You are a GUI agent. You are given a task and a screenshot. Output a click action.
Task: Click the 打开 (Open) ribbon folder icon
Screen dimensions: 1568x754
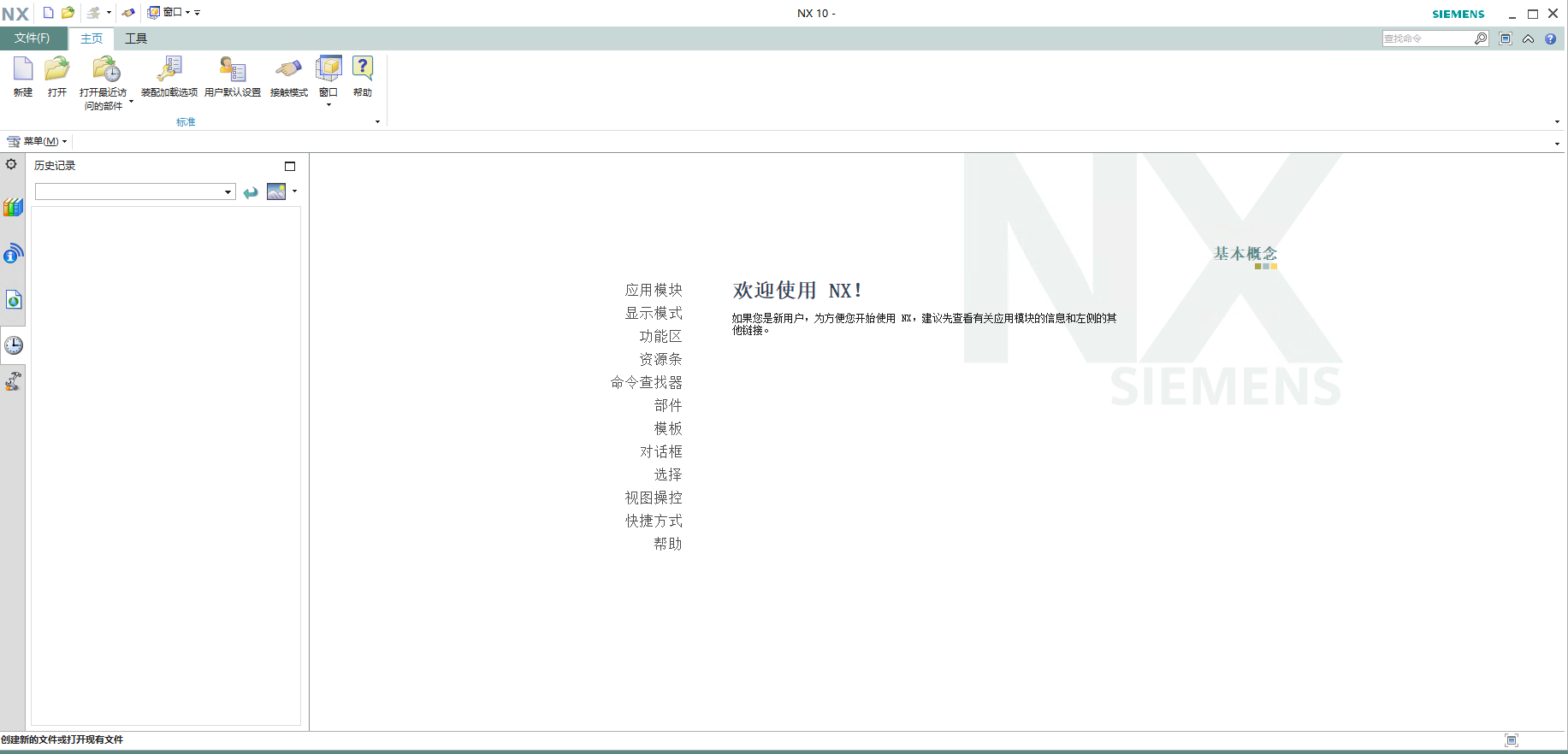(x=57, y=69)
